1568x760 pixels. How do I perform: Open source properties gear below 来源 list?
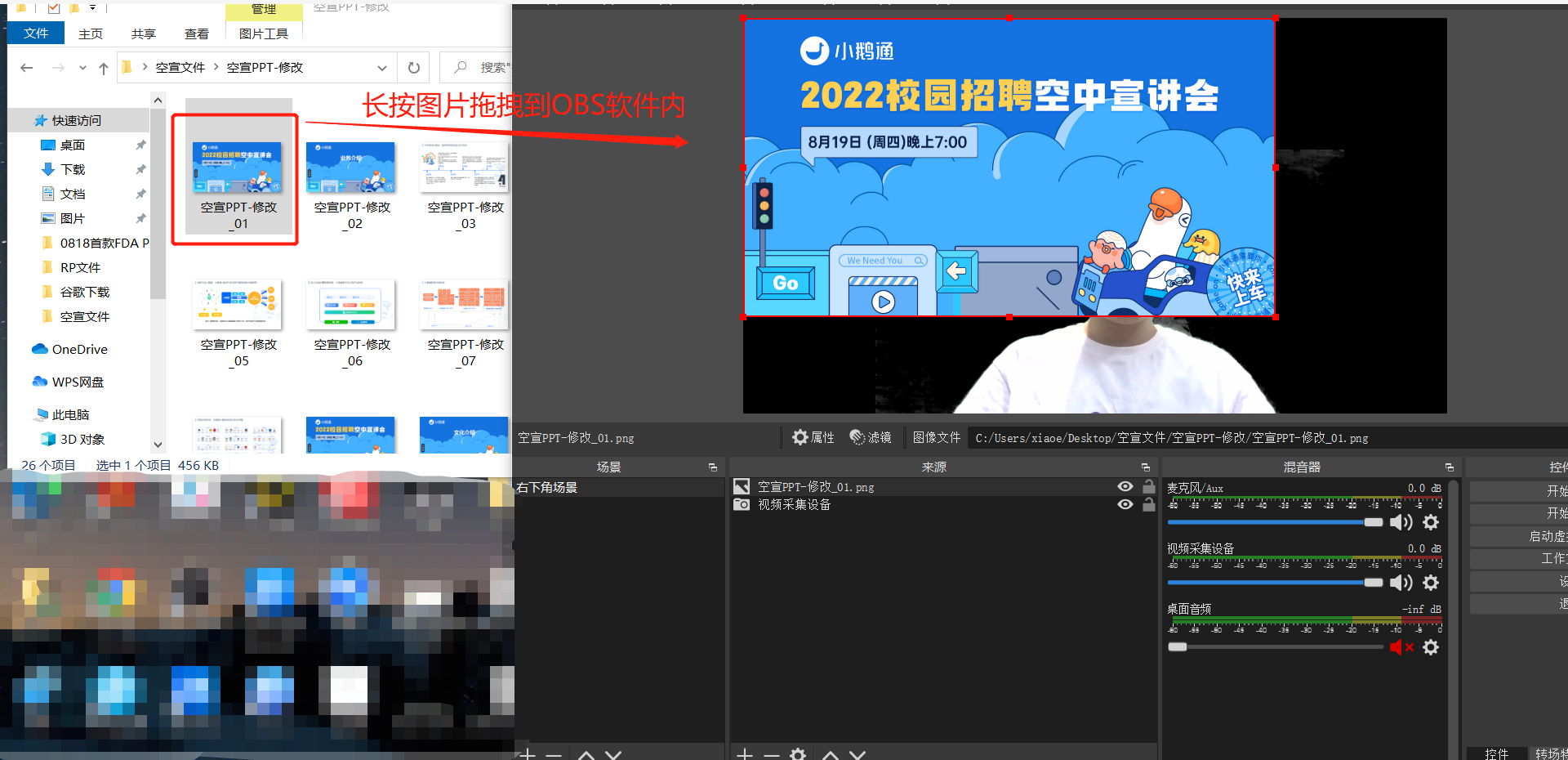click(x=799, y=753)
